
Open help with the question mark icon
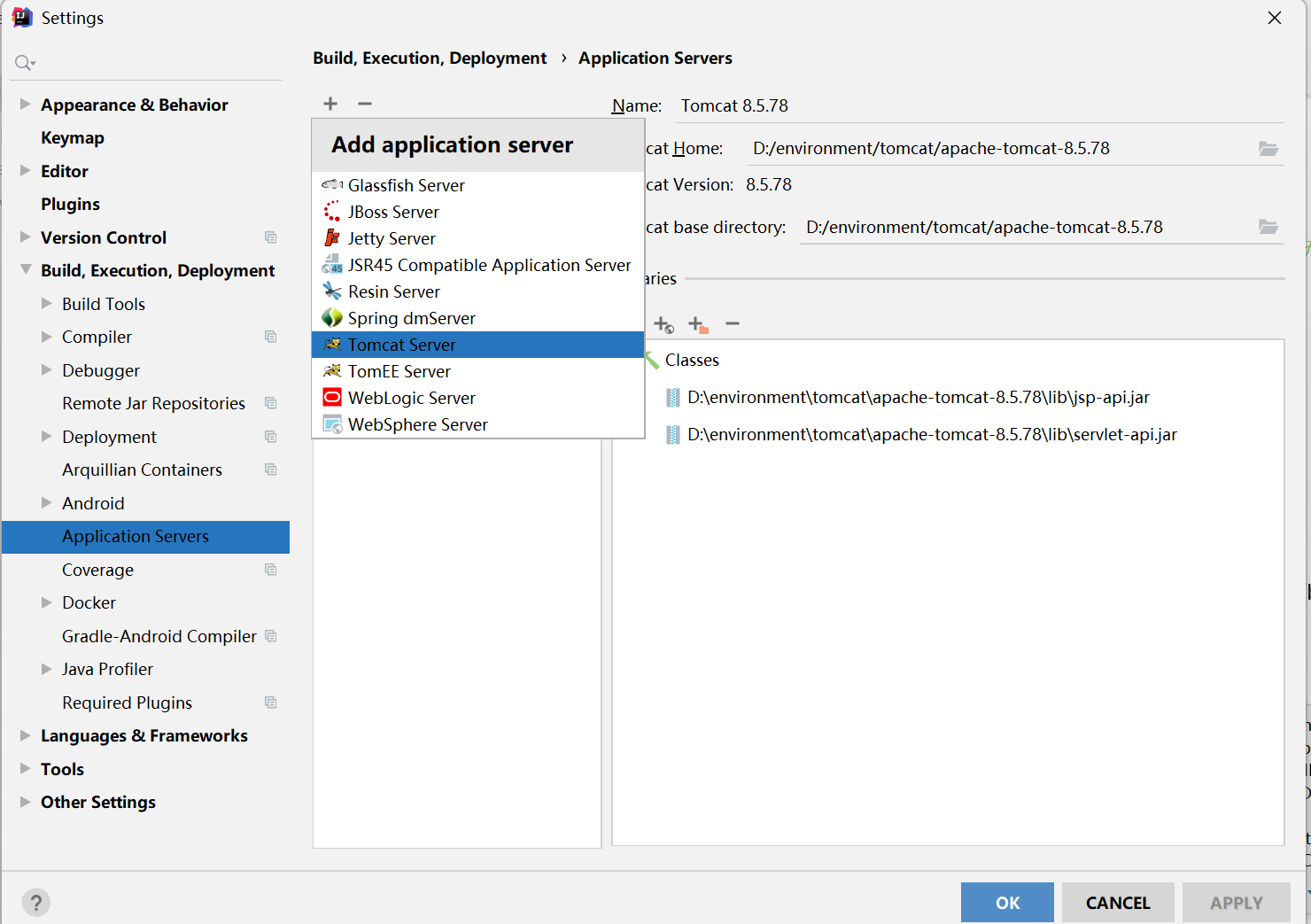[x=36, y=903]
